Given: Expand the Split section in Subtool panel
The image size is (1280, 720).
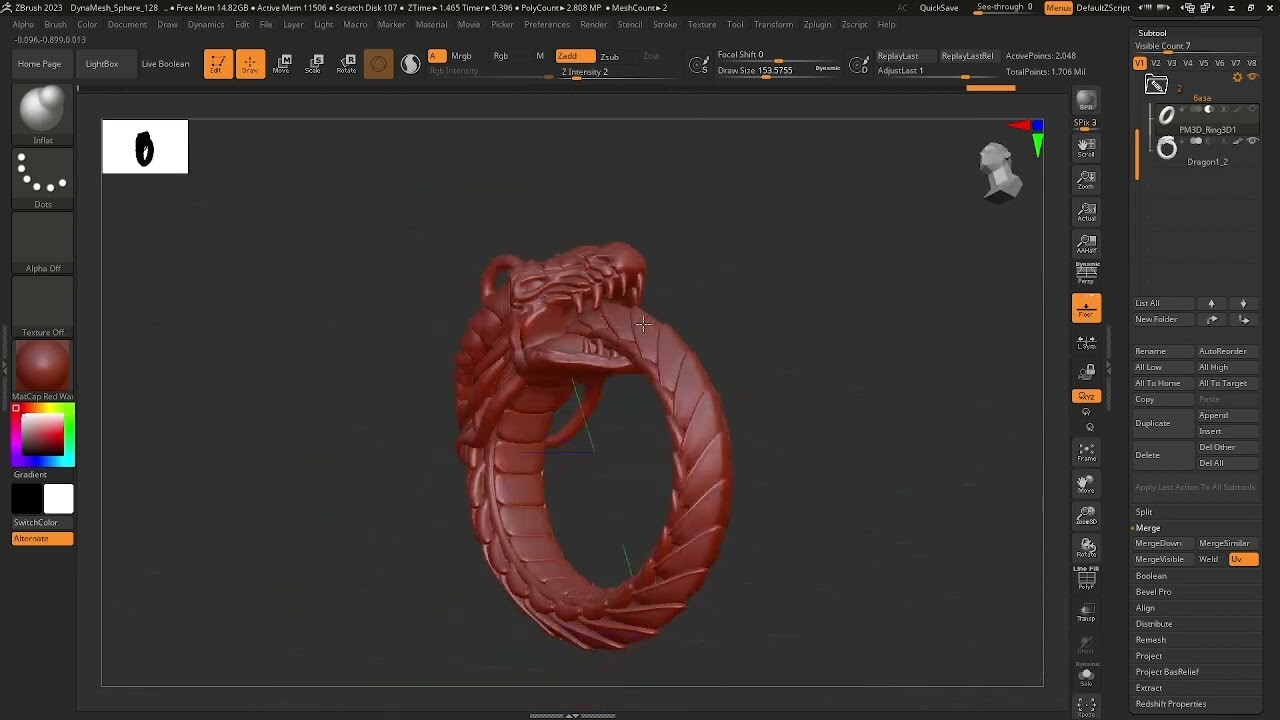Looking at the screenshot, I should click(1145, 511).
